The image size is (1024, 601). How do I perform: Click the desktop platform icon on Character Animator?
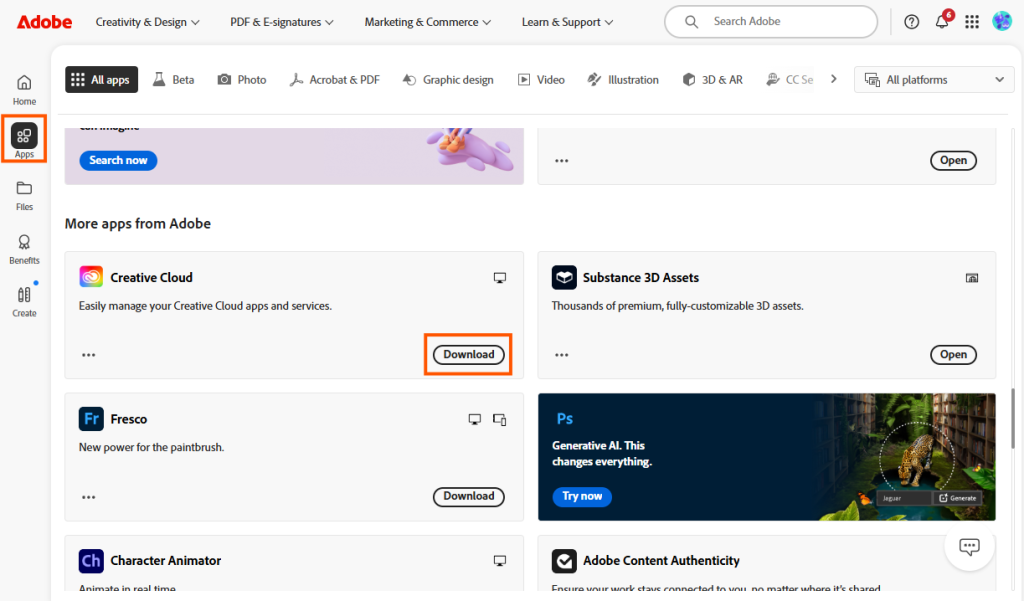[x=500, y=560]
